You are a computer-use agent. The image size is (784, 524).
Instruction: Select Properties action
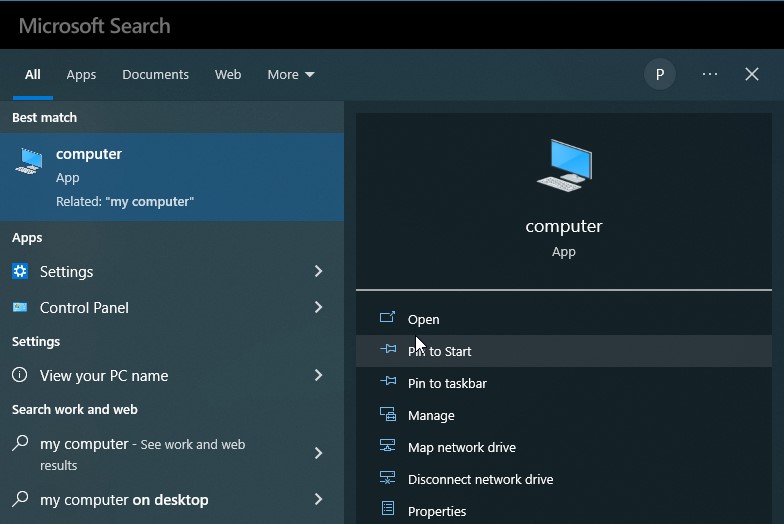[564, 510]
